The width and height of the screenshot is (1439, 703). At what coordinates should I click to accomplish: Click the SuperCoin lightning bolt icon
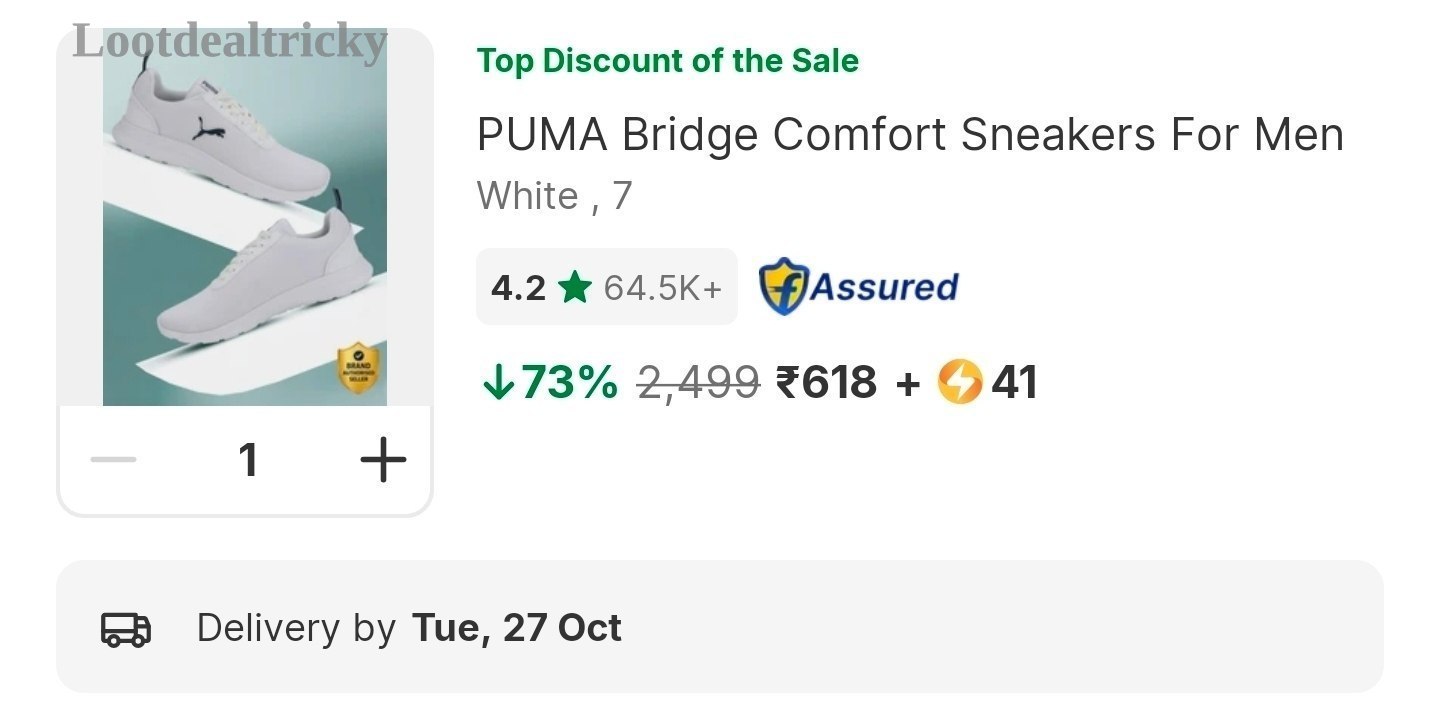(960, 382)
